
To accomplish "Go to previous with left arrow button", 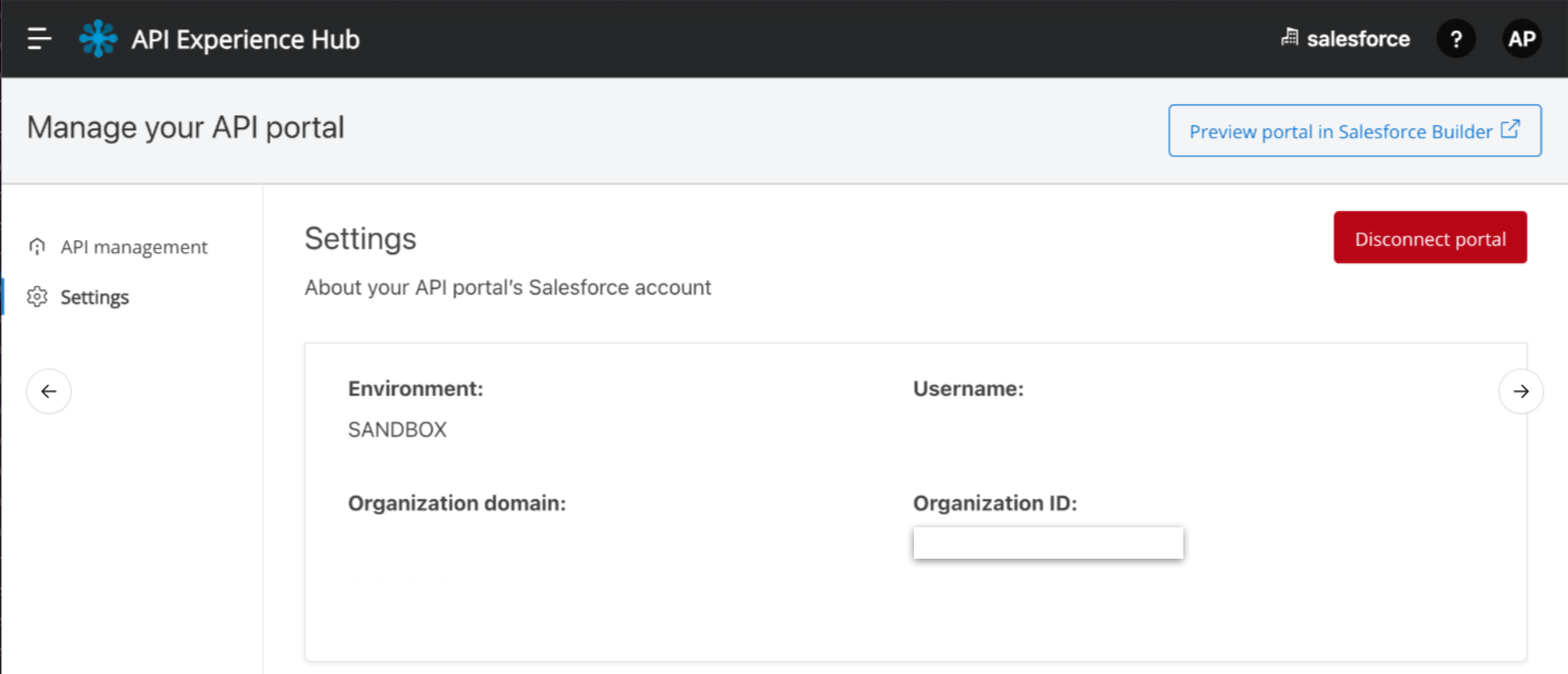I will (49, 391).
